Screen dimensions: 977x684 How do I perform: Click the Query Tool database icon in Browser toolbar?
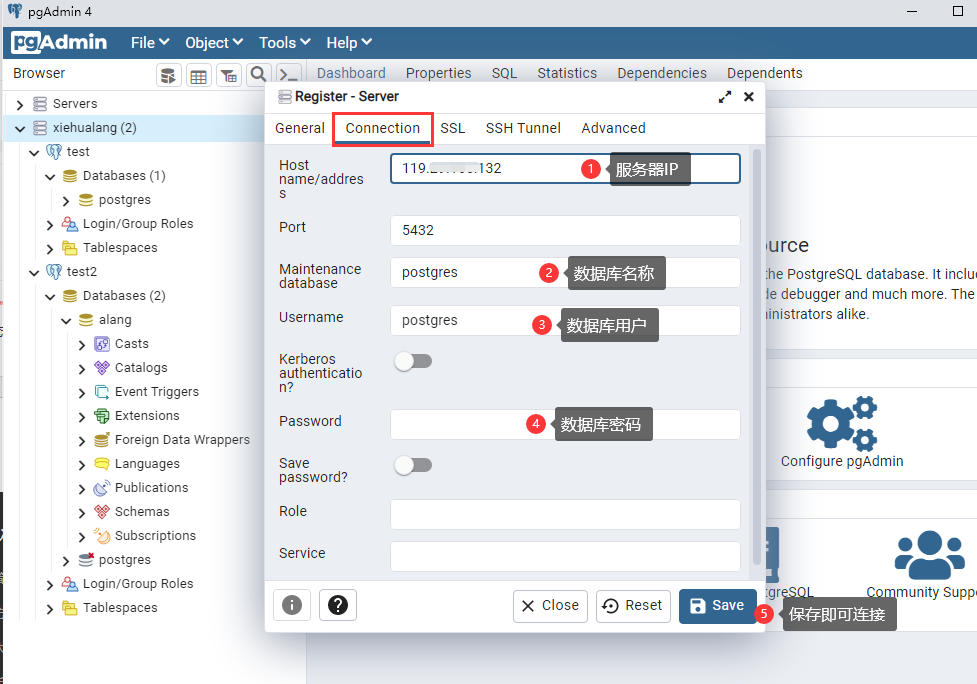click(x=168, y=75)
